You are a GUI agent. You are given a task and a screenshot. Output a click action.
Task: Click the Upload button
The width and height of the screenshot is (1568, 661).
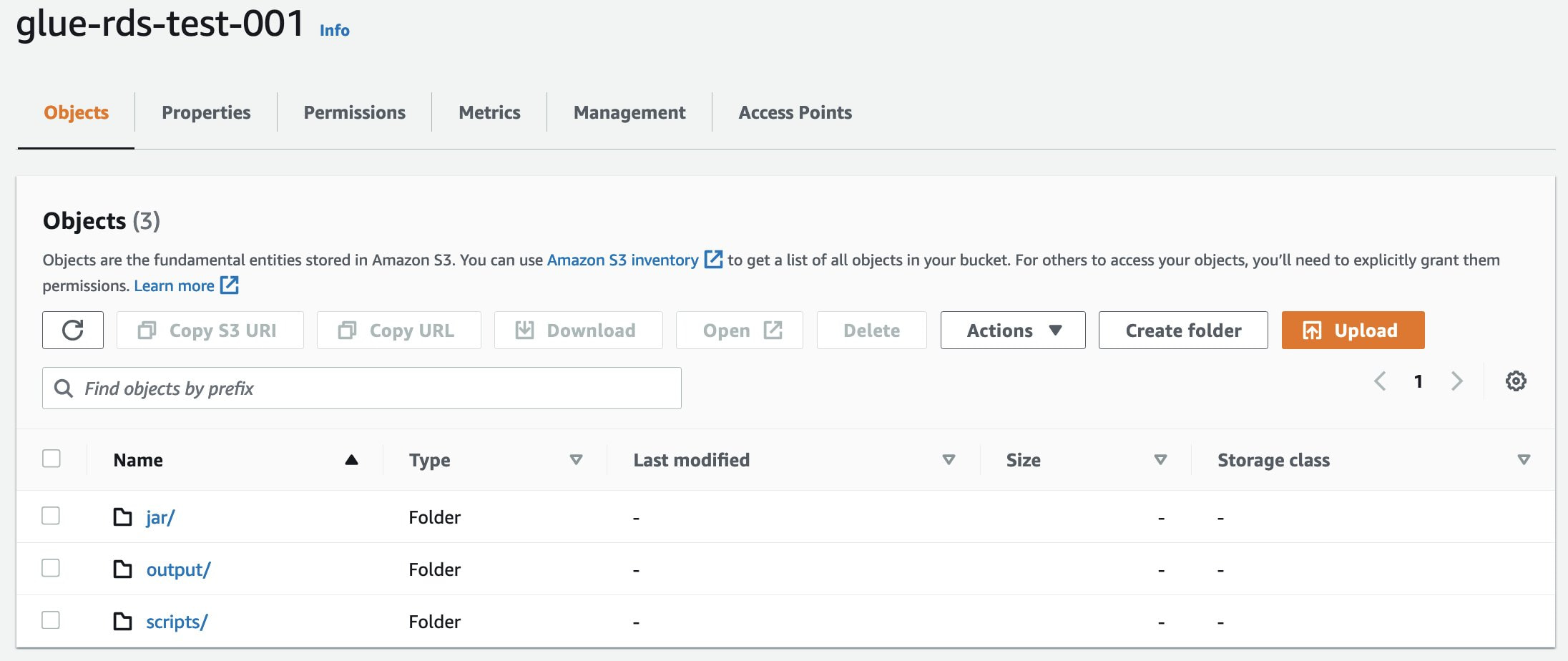(x=1353, y=330)
